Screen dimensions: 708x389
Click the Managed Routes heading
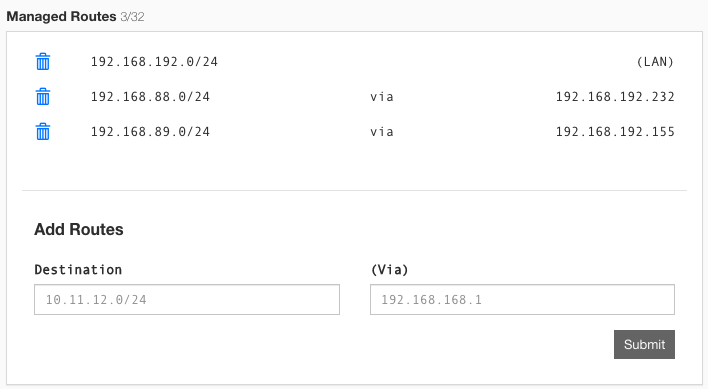tap(61, 17)
